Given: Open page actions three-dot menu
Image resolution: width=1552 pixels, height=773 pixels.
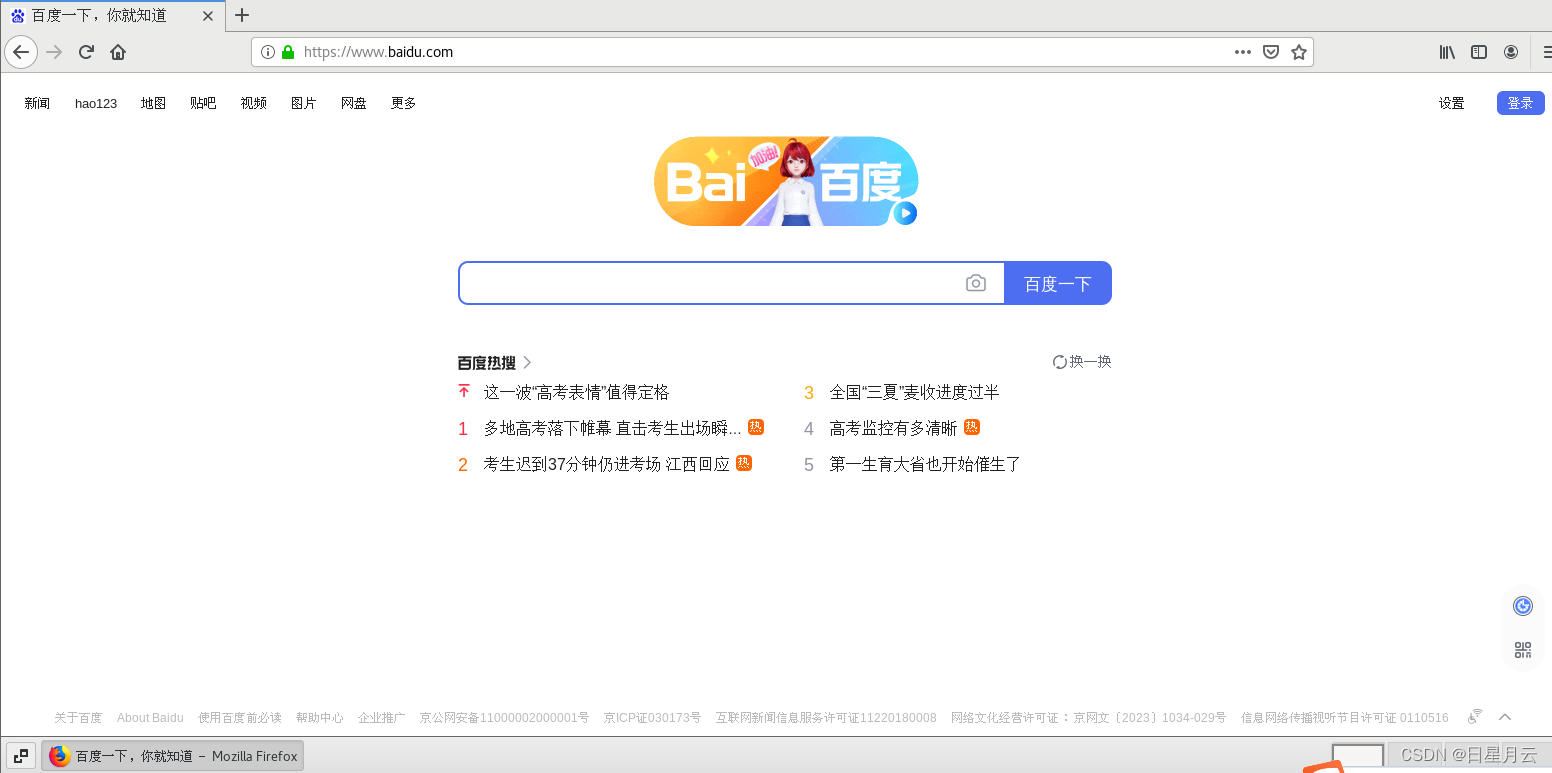Looking at the screenshot, I should 1243,52.
